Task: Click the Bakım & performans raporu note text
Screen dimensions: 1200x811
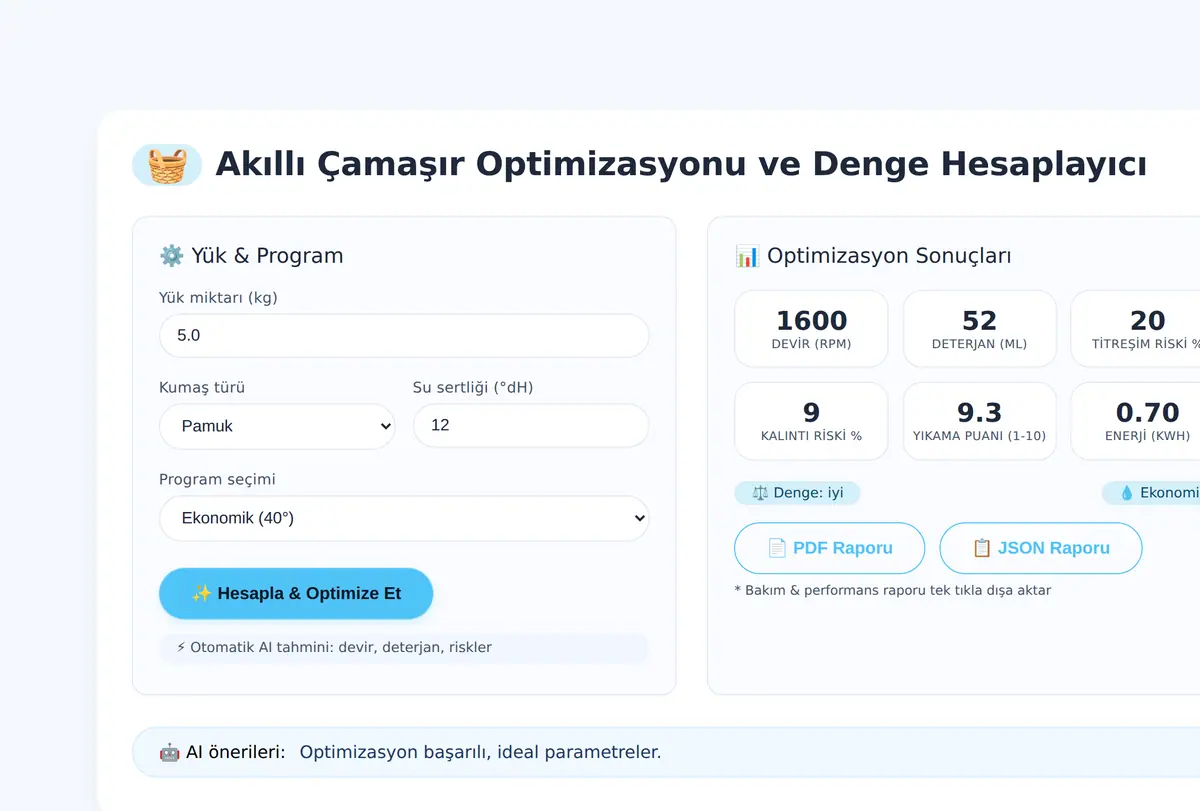Action: (x=892, y=590)
